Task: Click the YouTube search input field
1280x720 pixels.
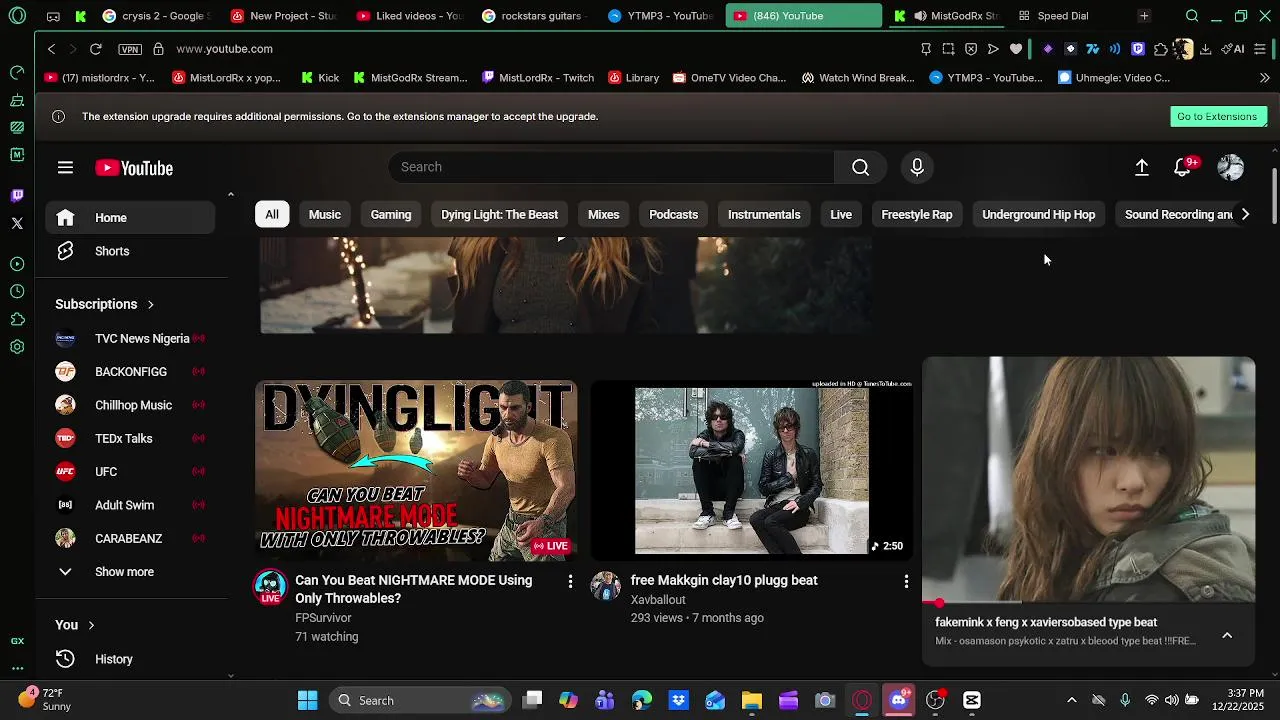Action: click(x=611, y=167)
